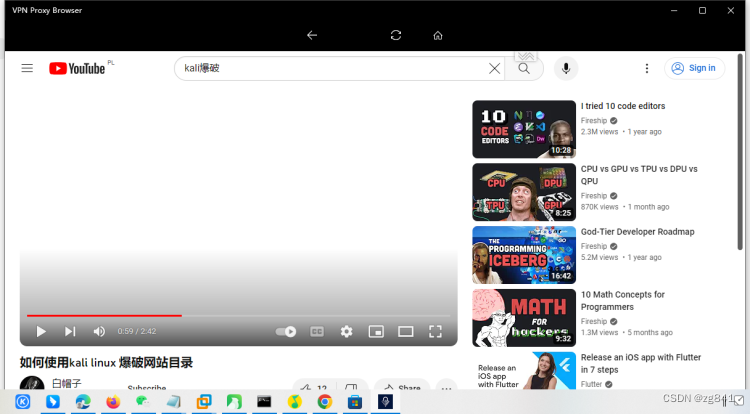The height and width of the screenshot is (414, 750).
Task: Open the terminal icon in the taskbar
Action: [264, 402]
